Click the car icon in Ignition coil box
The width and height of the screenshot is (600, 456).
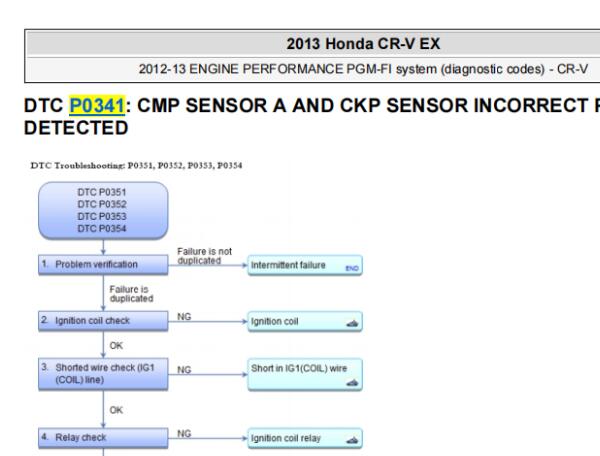pyautogui.click(x=352, y=324)
